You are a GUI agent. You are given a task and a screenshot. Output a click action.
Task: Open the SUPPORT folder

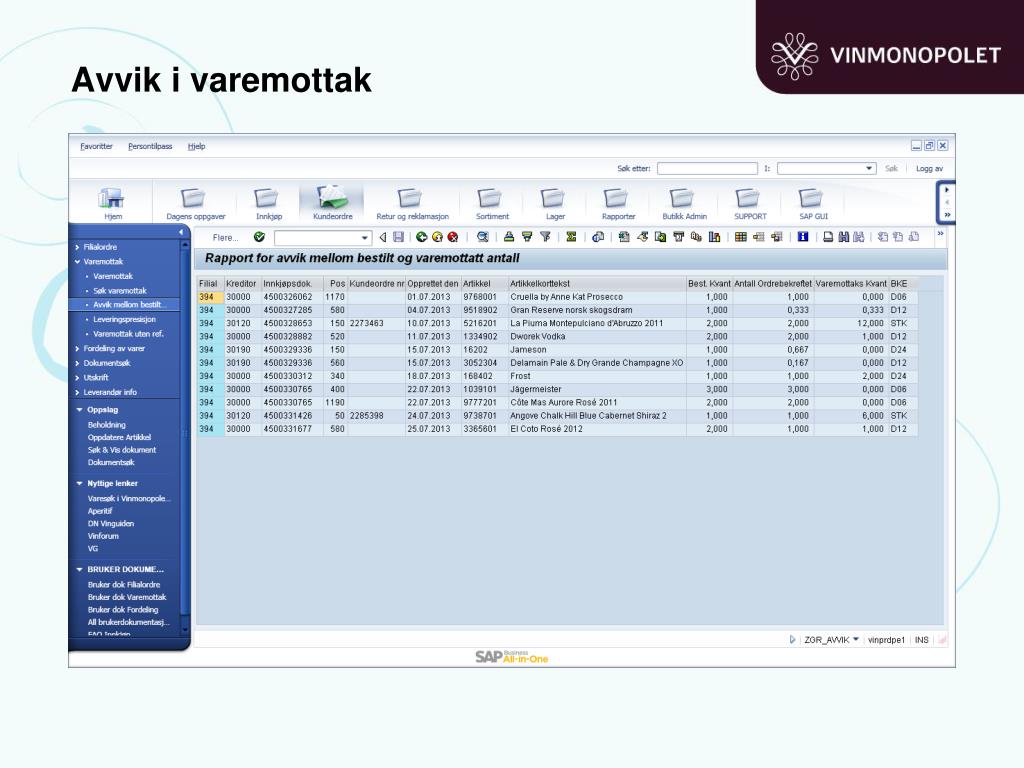pyautogui.click(x=750, y=202)
